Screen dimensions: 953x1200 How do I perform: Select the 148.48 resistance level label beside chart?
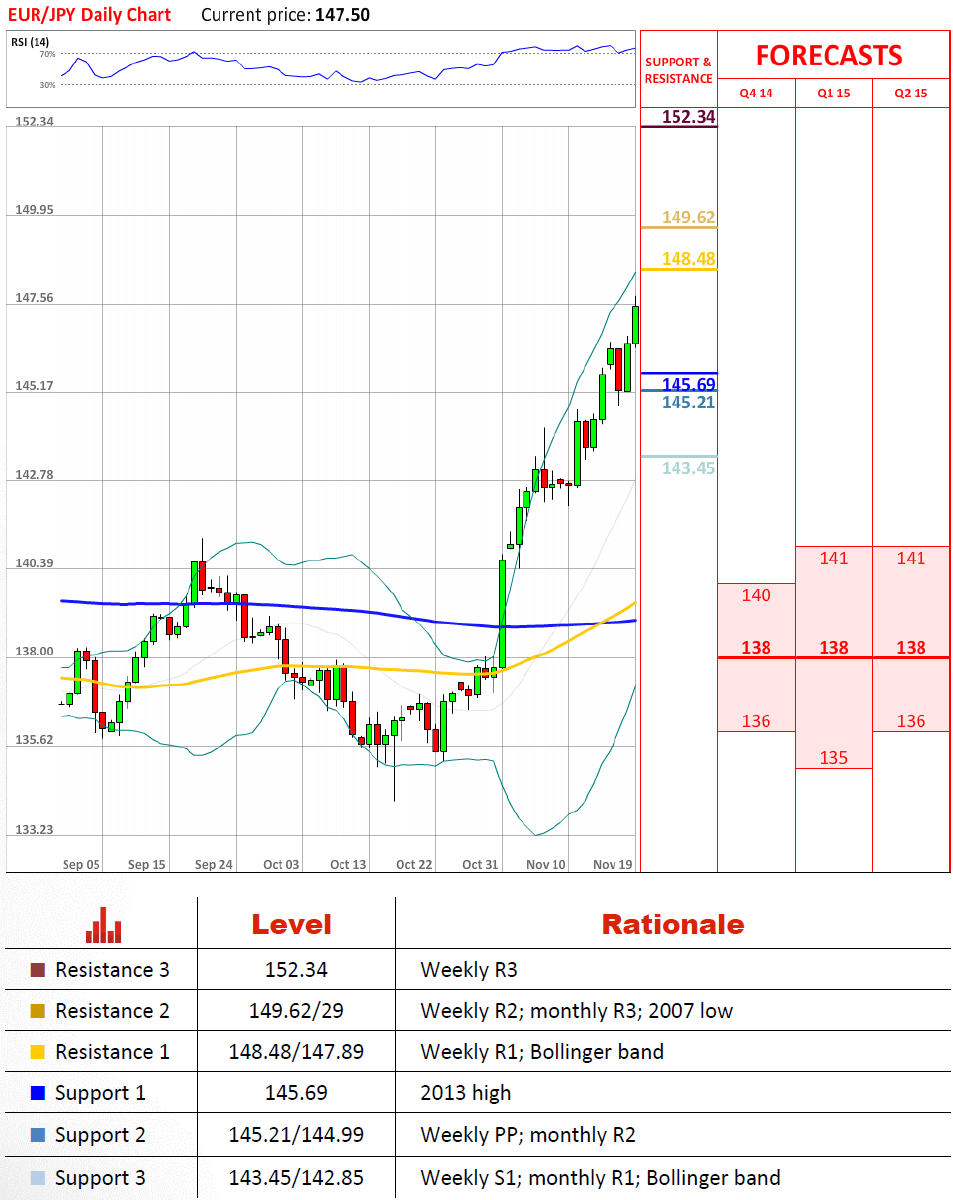pyautogui.click(x=688, y=259)
